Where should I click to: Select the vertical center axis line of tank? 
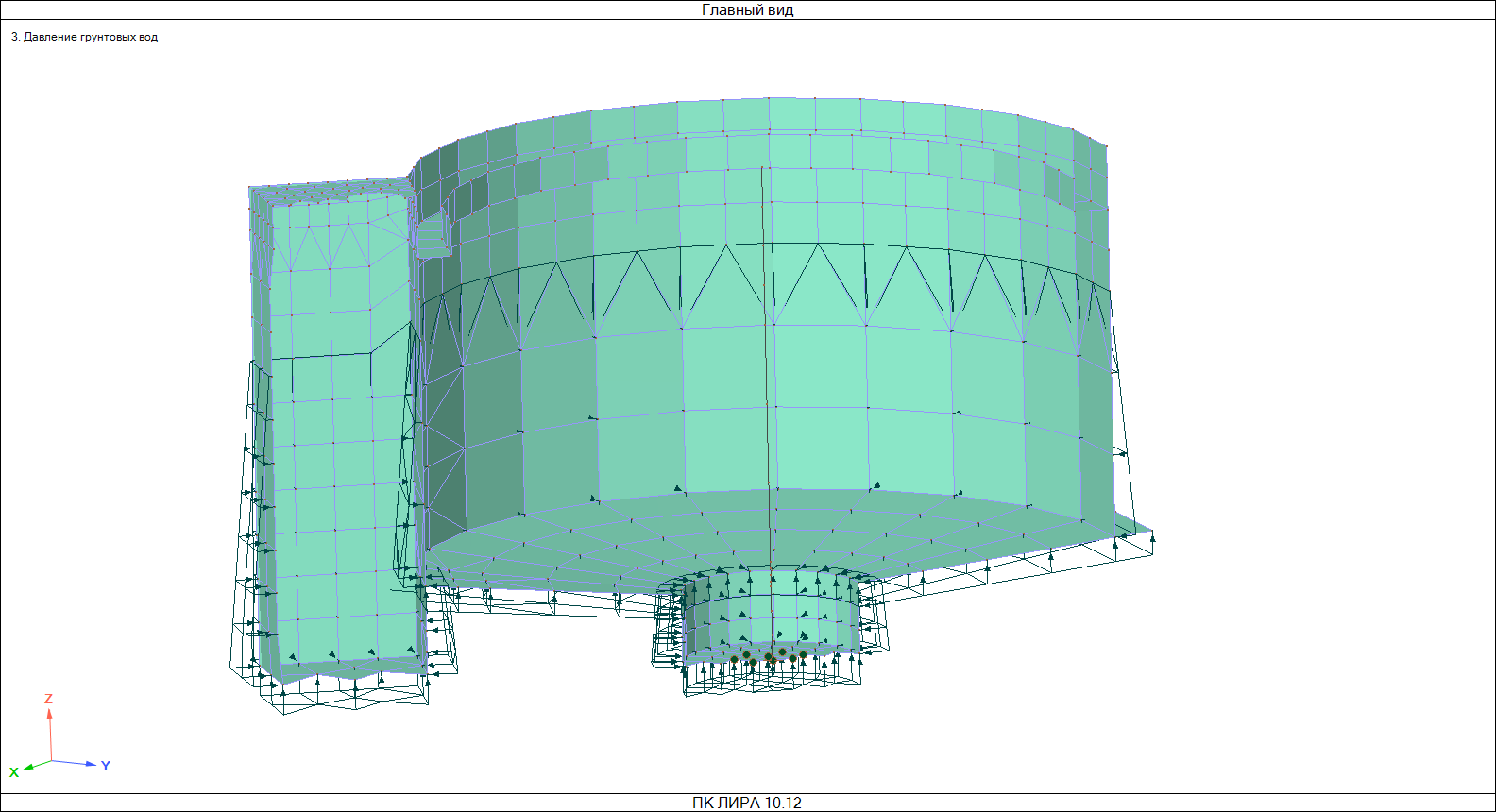[x=764, y=378]
